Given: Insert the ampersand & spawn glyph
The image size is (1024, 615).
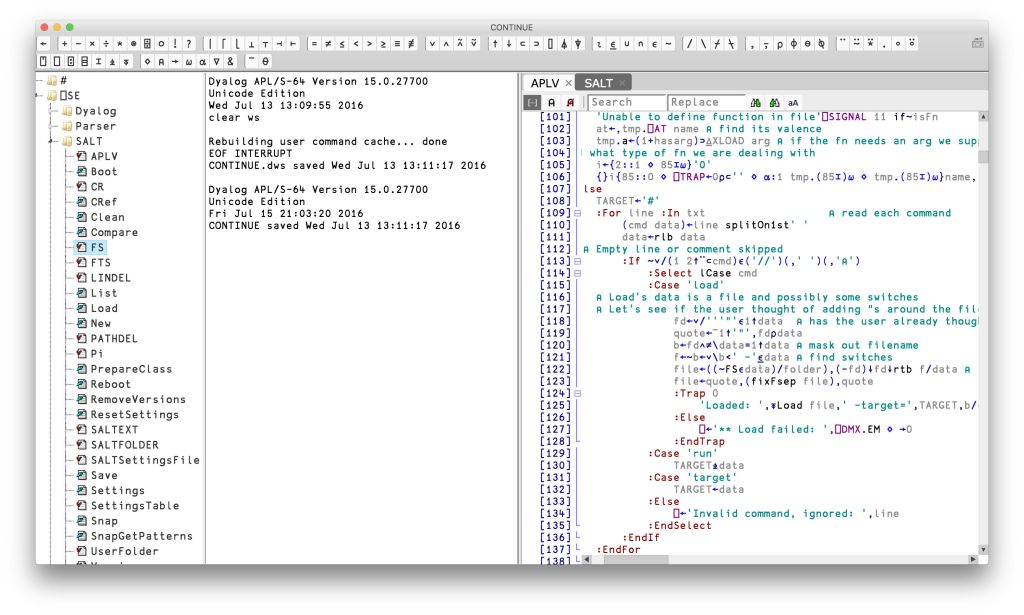Looking at the screenshot, I should [x=230, y=61].
